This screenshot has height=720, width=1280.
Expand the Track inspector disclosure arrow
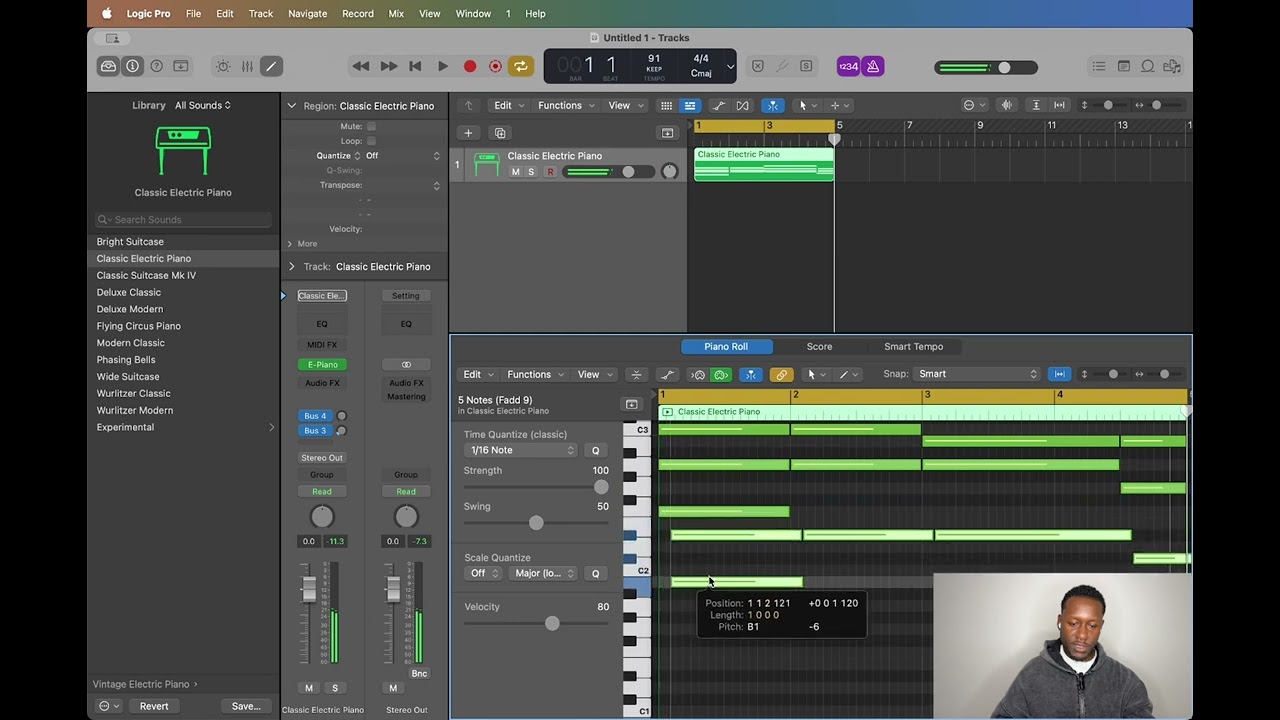pos(292,266)
